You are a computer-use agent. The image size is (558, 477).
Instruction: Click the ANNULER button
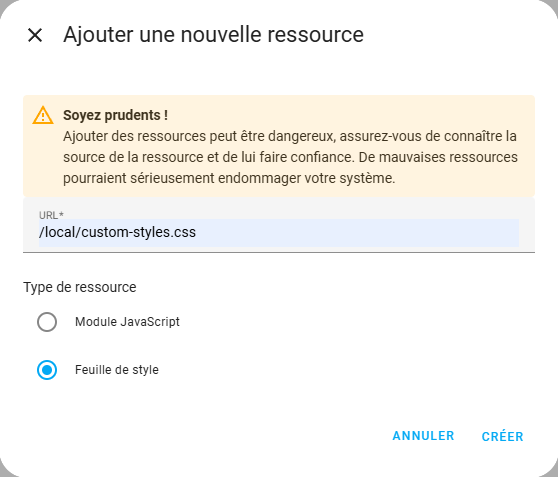click(x=423, y=436)
